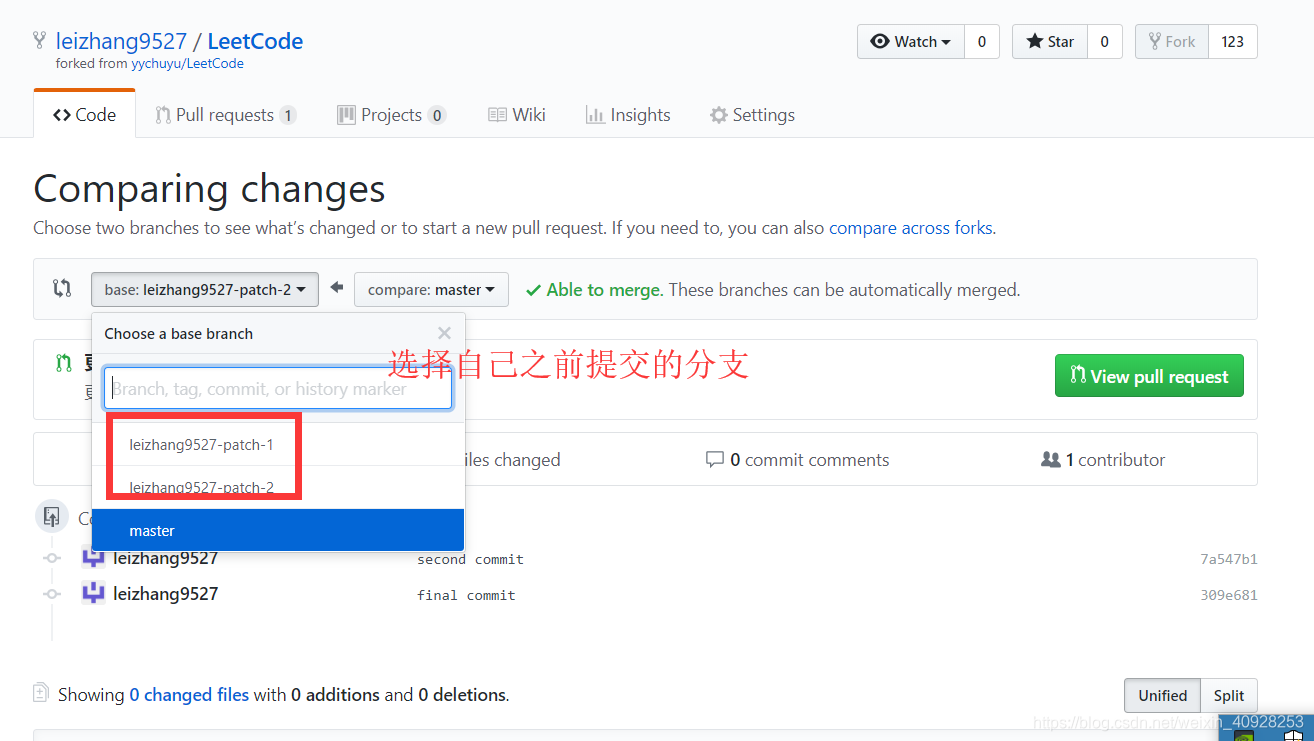The image size is (1314, 741).
Task: Star the repository
Action: [1050, 41]
